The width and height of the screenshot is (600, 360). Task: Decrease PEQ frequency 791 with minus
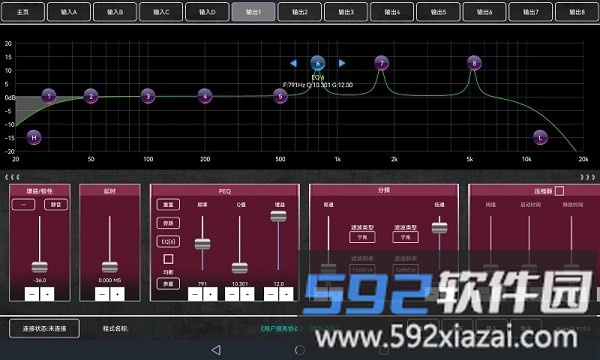point(195,294)
